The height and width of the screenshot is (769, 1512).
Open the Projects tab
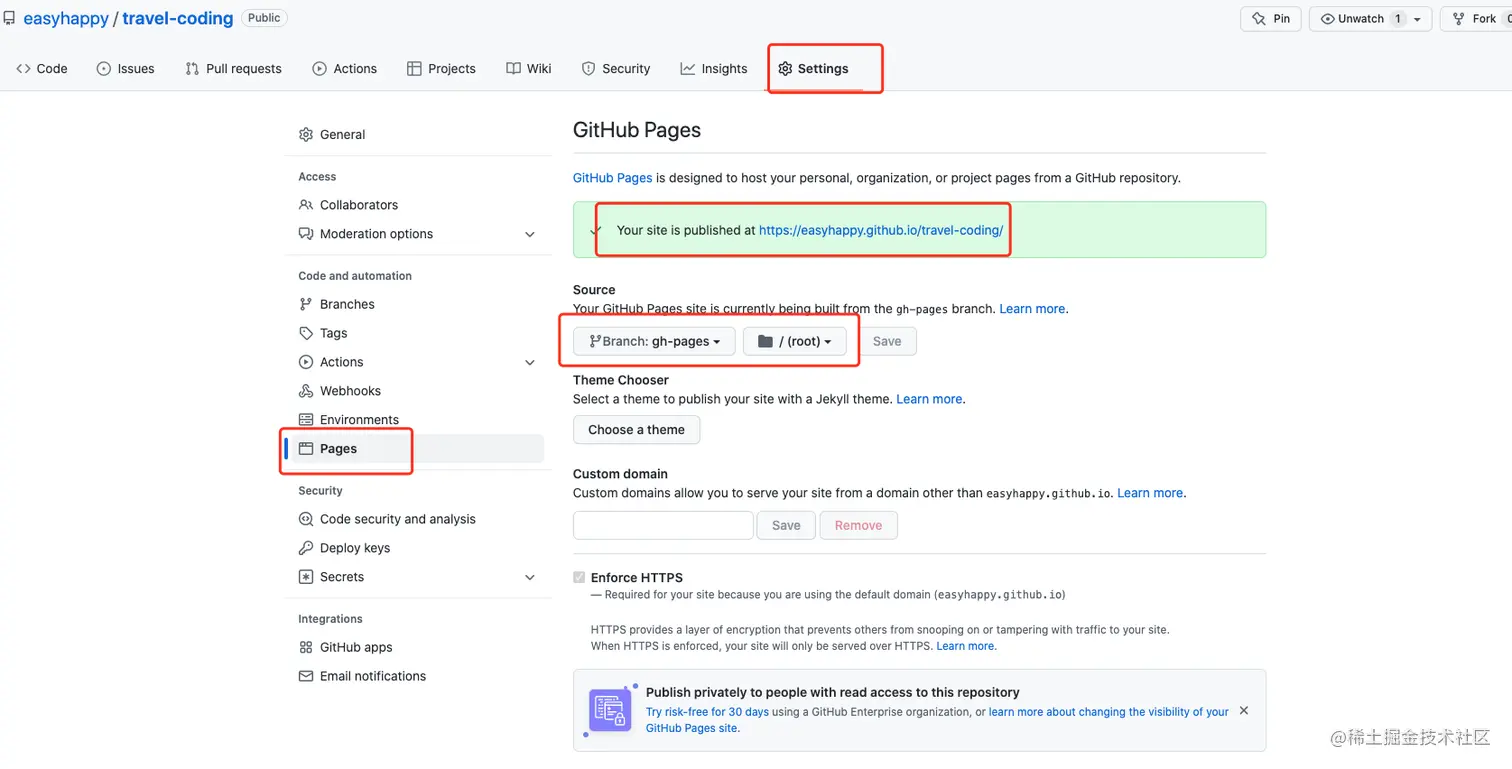(x=441, y=69)
